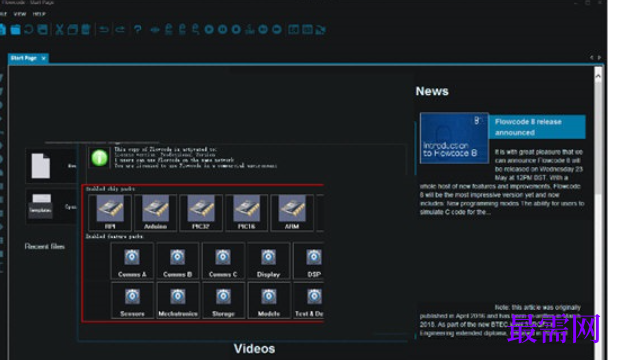Open the Models feature pack
The height and width of the screenshot is (360, 619).
coord(268,300)
